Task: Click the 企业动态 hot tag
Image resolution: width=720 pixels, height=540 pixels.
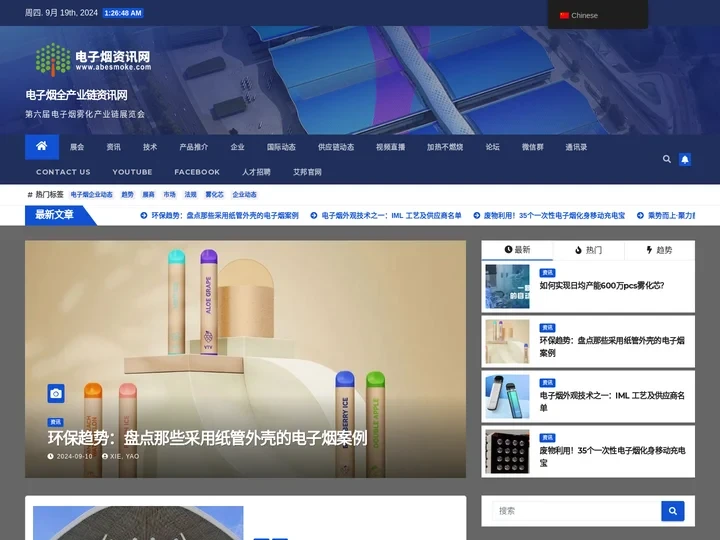Action: tap(244, 194)
